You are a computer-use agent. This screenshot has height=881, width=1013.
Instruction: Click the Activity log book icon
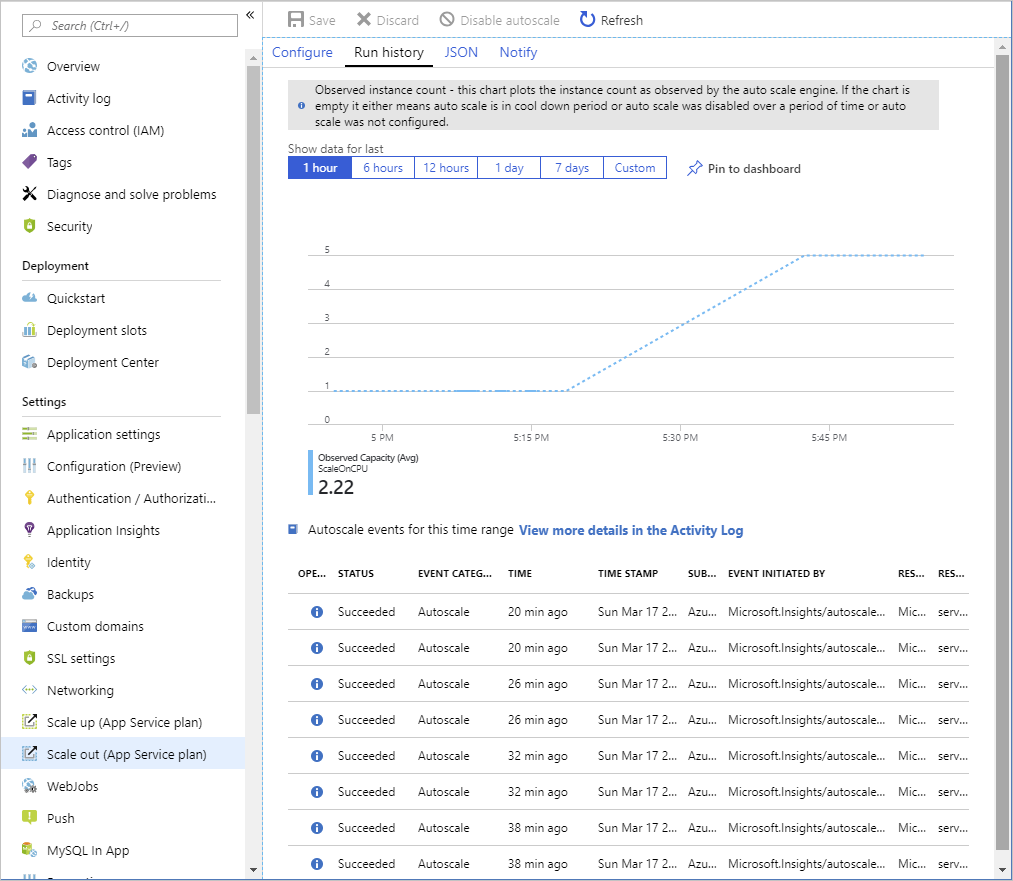click(x=29, y=98)
